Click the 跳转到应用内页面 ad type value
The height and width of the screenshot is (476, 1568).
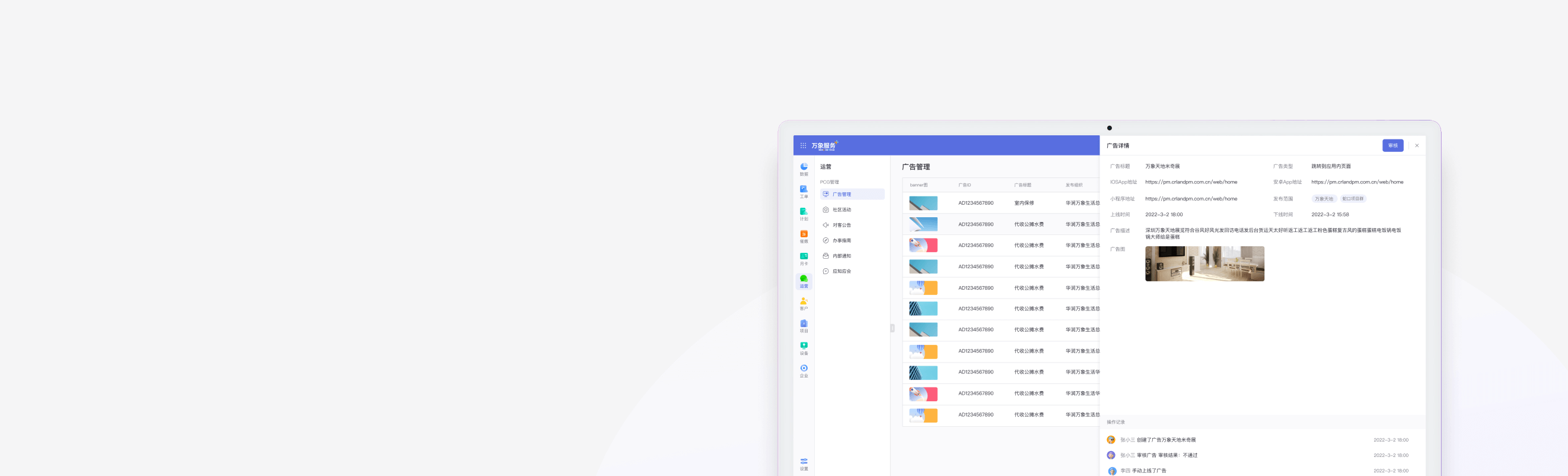[x=1331, y=166]
